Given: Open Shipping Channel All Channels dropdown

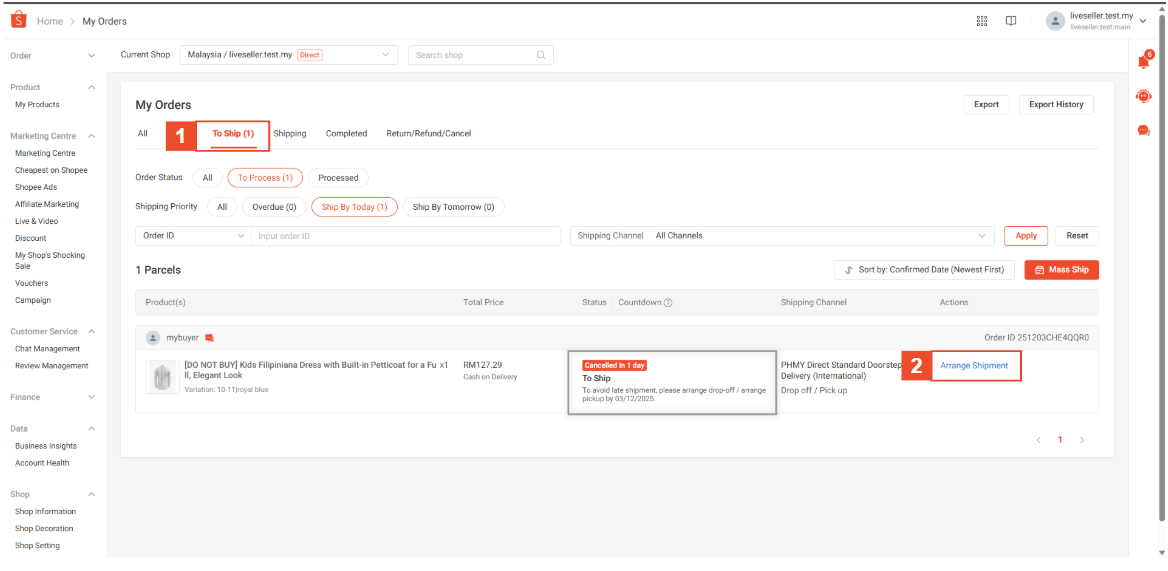Looking at the screenshot, I should click(782, 236).
